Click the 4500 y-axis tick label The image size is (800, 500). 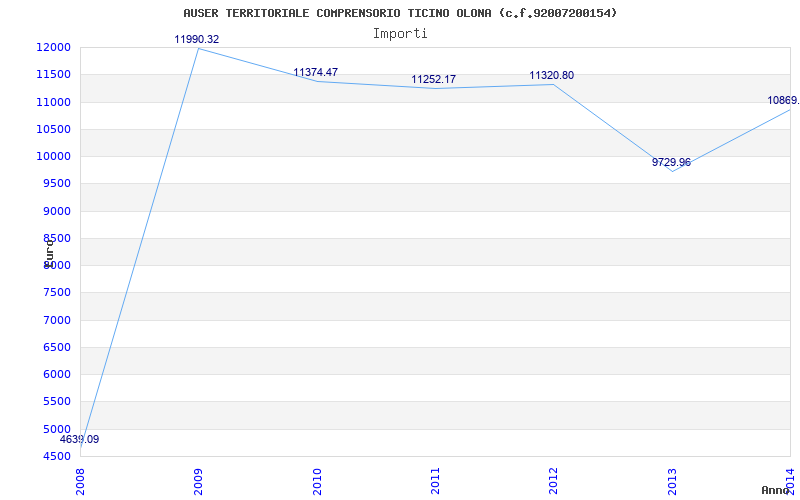pyautogui.click(x=56, y=457)
